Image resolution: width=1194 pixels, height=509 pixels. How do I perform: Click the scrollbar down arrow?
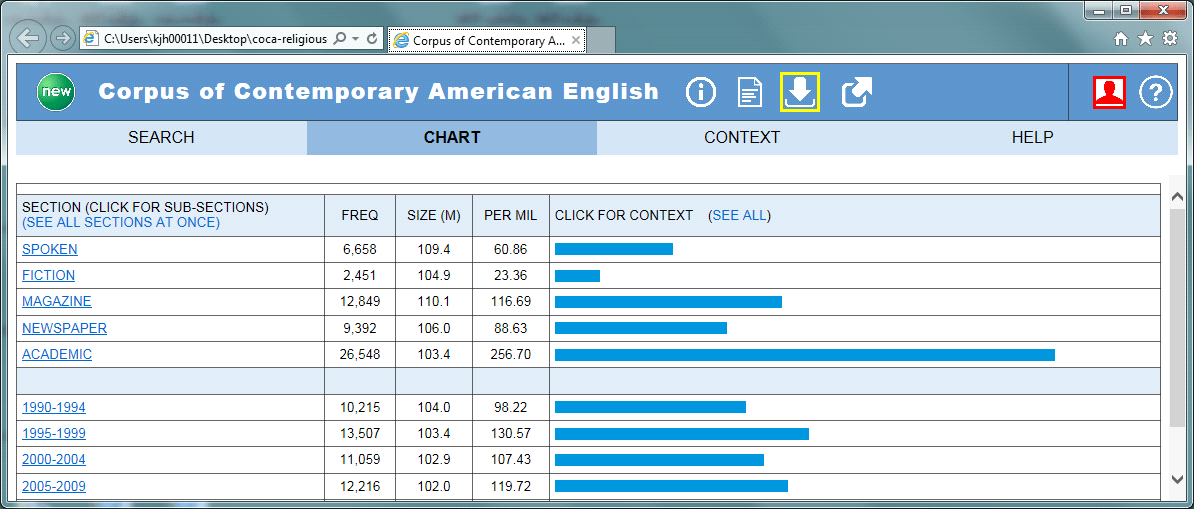click(x=1177, y=480)
